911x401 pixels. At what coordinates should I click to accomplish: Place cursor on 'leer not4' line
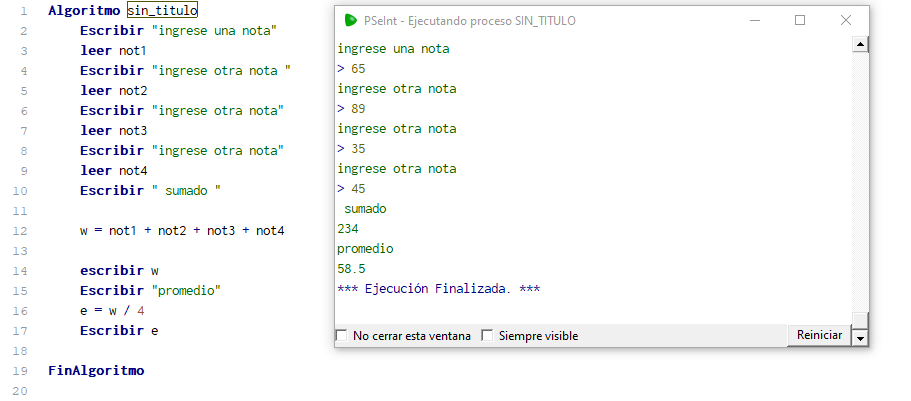click(114, 170)
